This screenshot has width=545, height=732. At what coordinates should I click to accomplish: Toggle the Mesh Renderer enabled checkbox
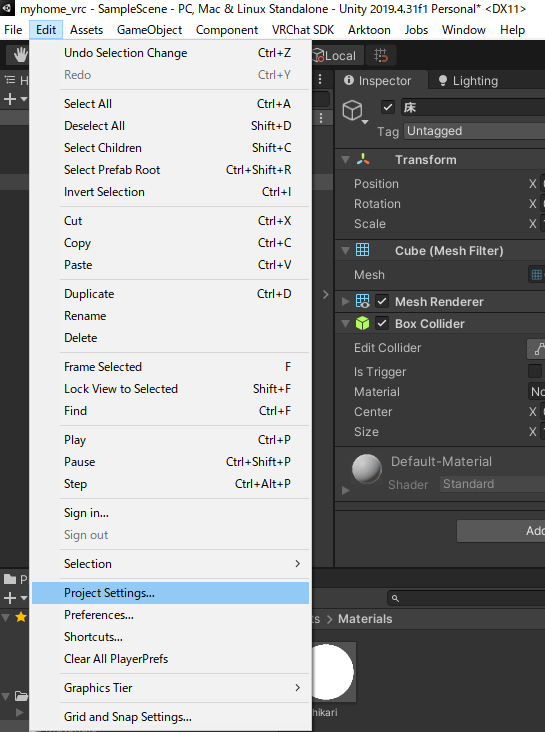click(382, 301)
